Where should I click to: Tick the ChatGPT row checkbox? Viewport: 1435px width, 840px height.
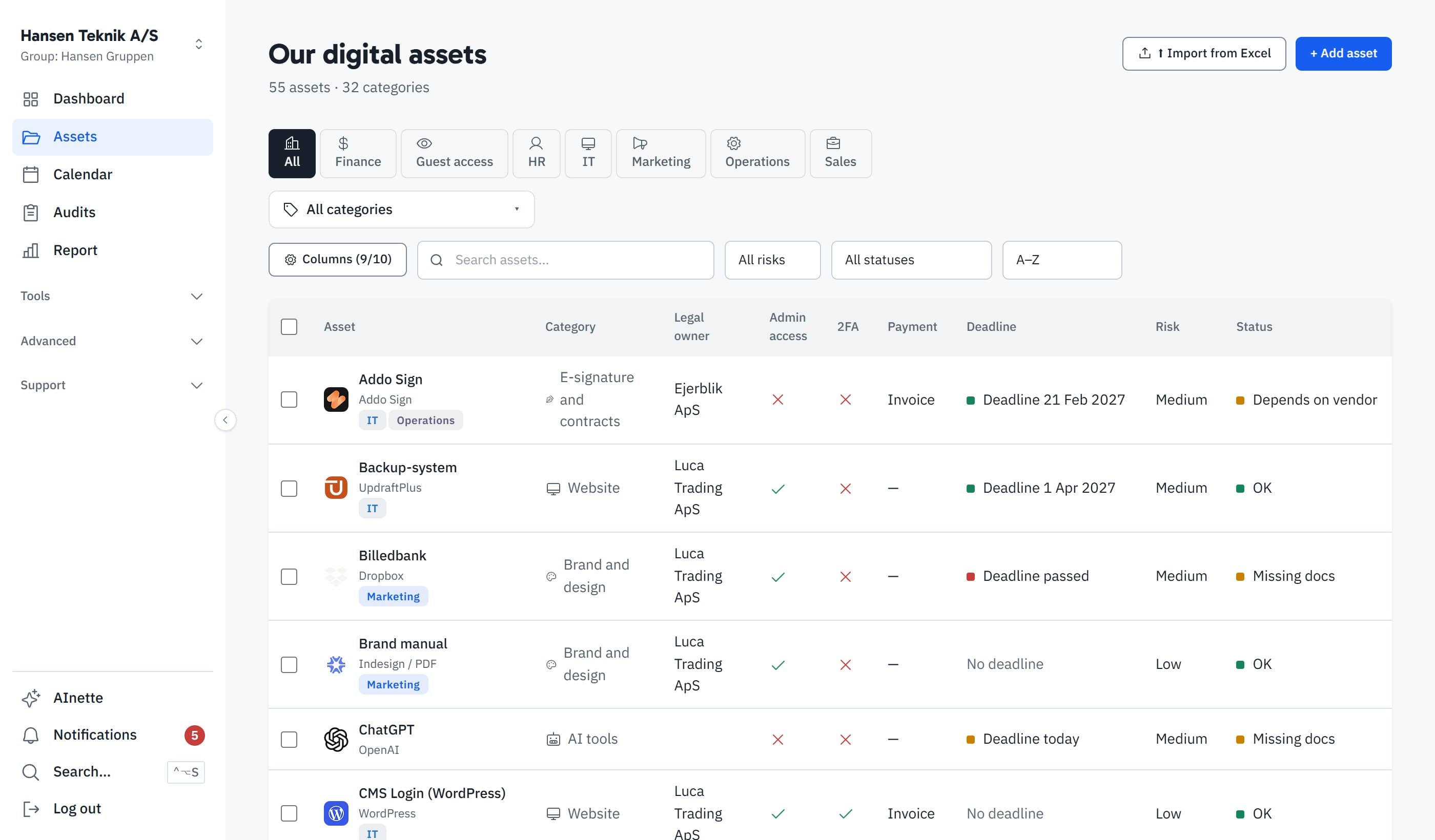(289, 739)
